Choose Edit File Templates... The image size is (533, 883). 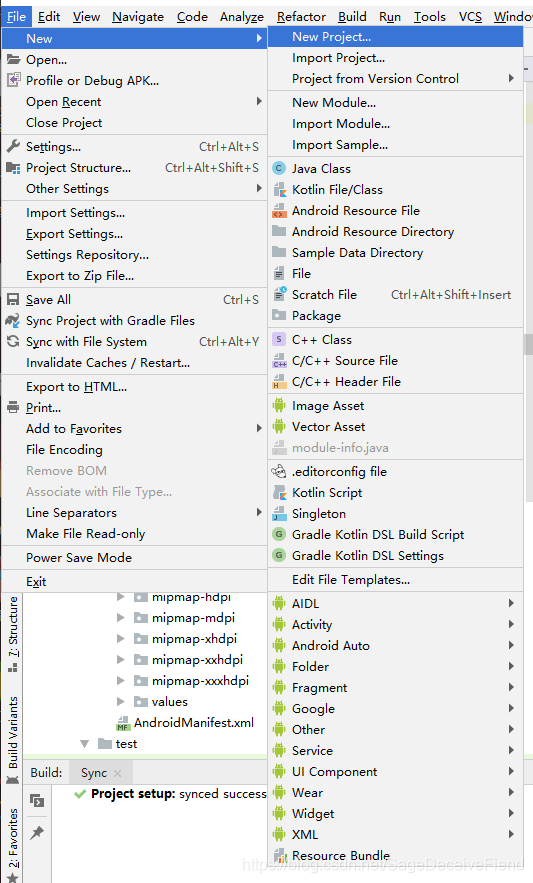396,579
